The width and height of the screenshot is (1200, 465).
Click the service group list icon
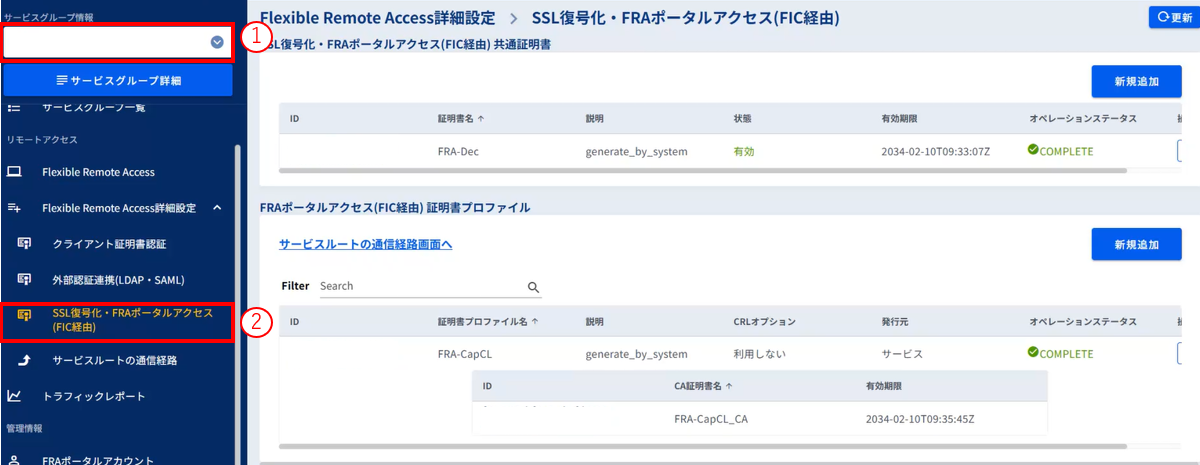point(14,107)
